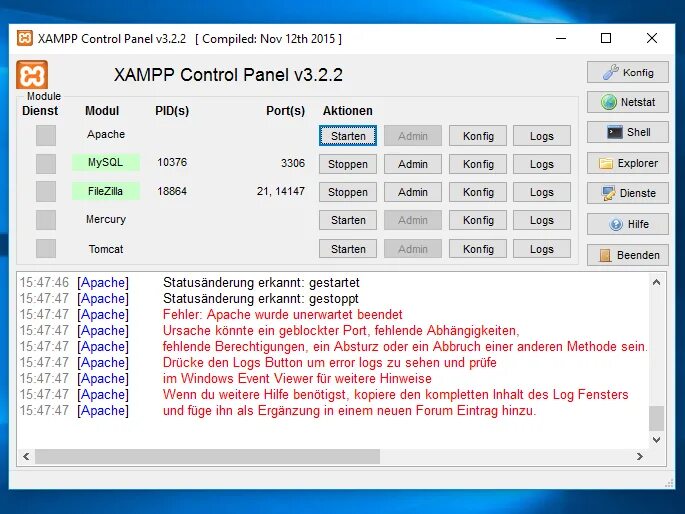Click the Apache module label
The height and width of the screenshot is (514, 685).
point(106,134)
